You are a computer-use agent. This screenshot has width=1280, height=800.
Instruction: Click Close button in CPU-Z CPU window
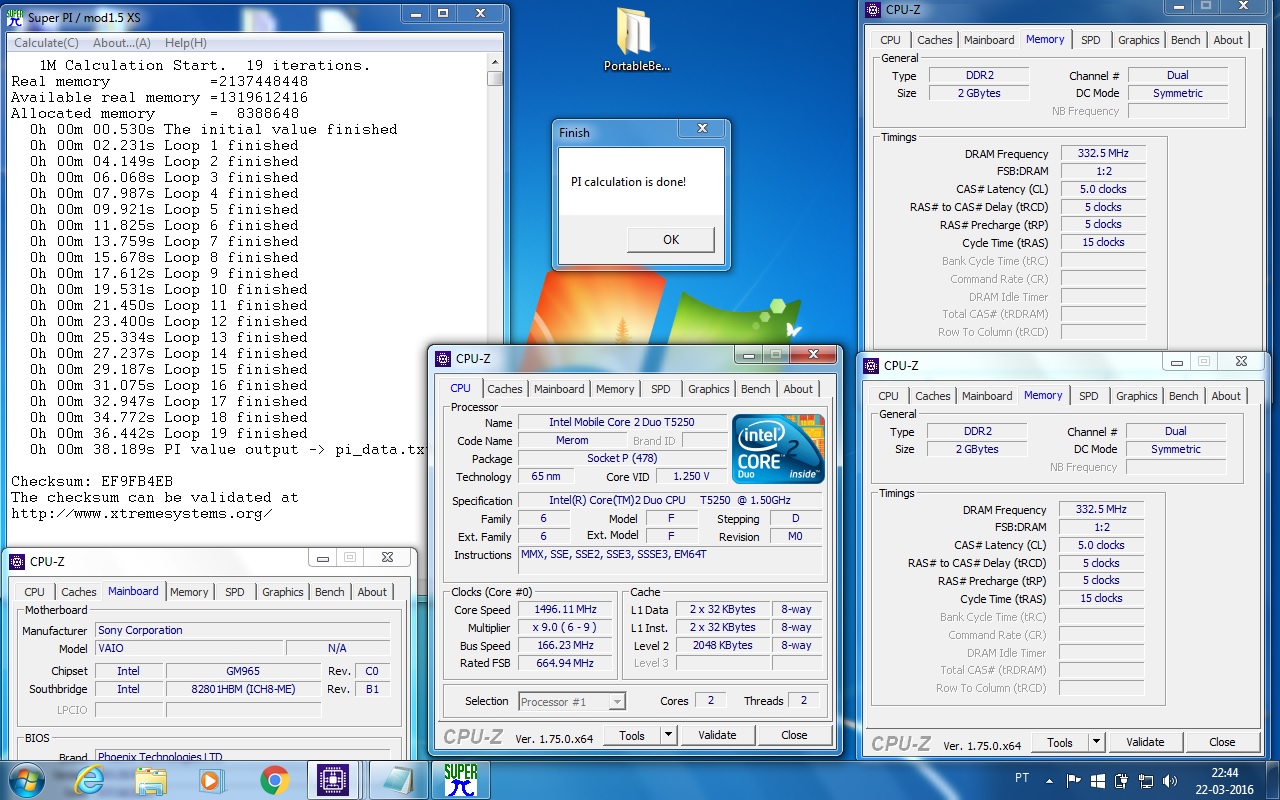794,735
